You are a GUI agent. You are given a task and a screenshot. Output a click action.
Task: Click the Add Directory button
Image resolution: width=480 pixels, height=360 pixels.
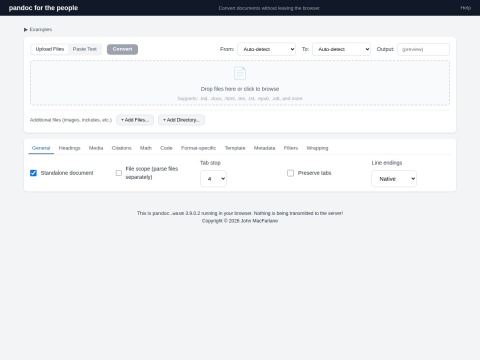(181, 120)
